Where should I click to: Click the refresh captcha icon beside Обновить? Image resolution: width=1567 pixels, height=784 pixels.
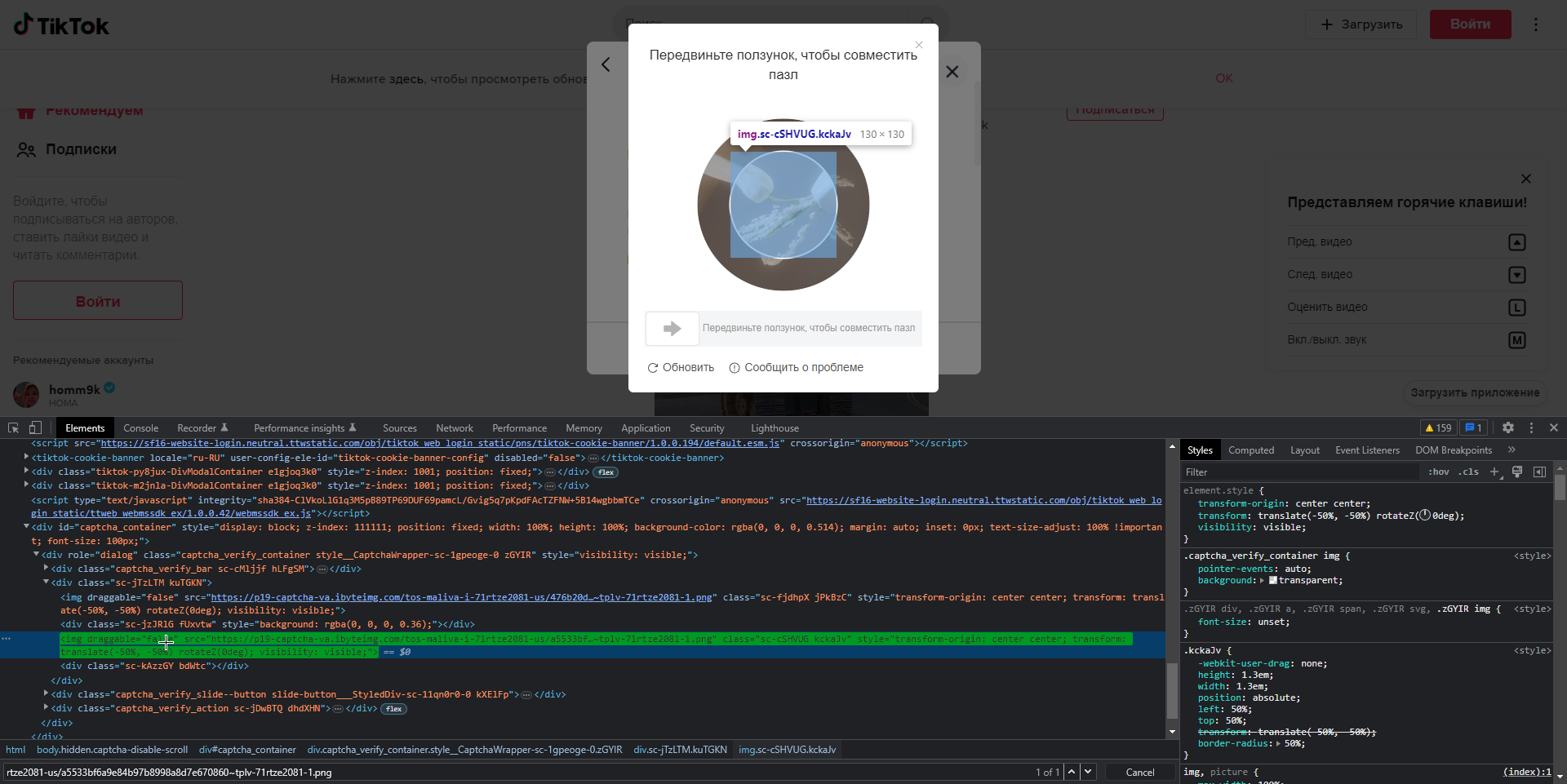point(653,368)
